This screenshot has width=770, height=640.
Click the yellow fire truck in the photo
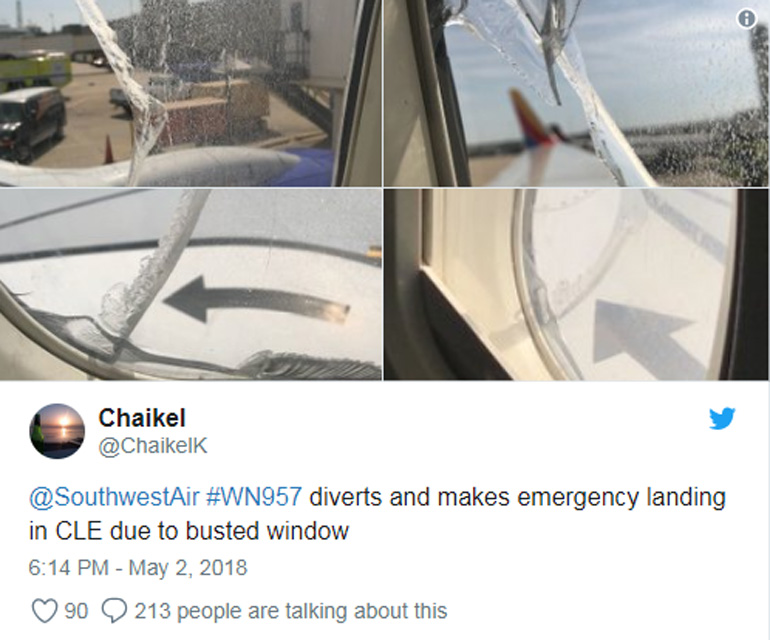pos(35,70)
